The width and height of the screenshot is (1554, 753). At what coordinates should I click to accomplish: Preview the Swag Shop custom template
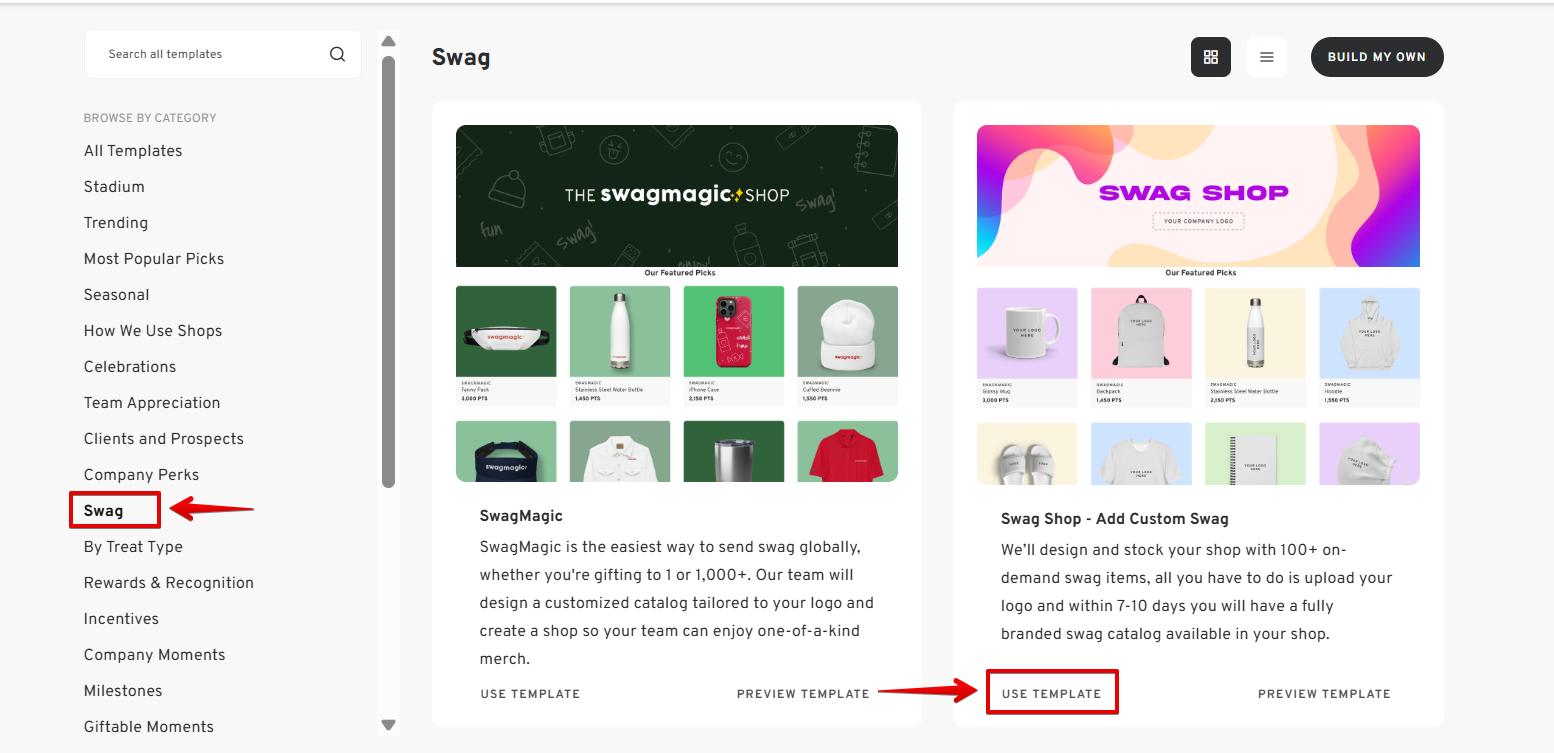(1324, 693)
